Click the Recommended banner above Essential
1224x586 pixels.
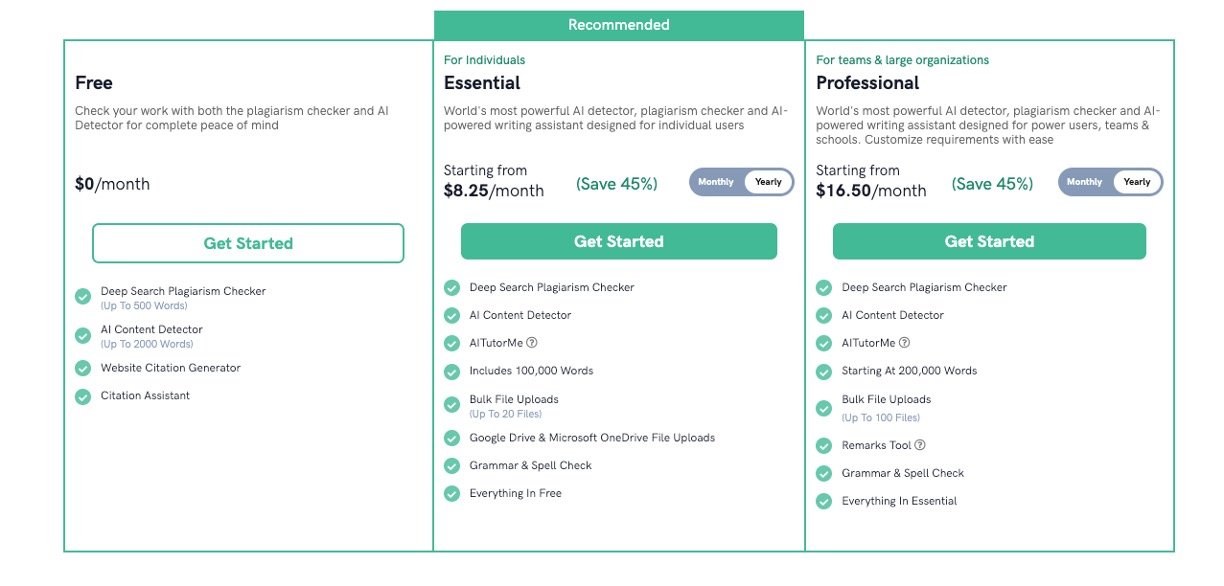pos(618,25)
